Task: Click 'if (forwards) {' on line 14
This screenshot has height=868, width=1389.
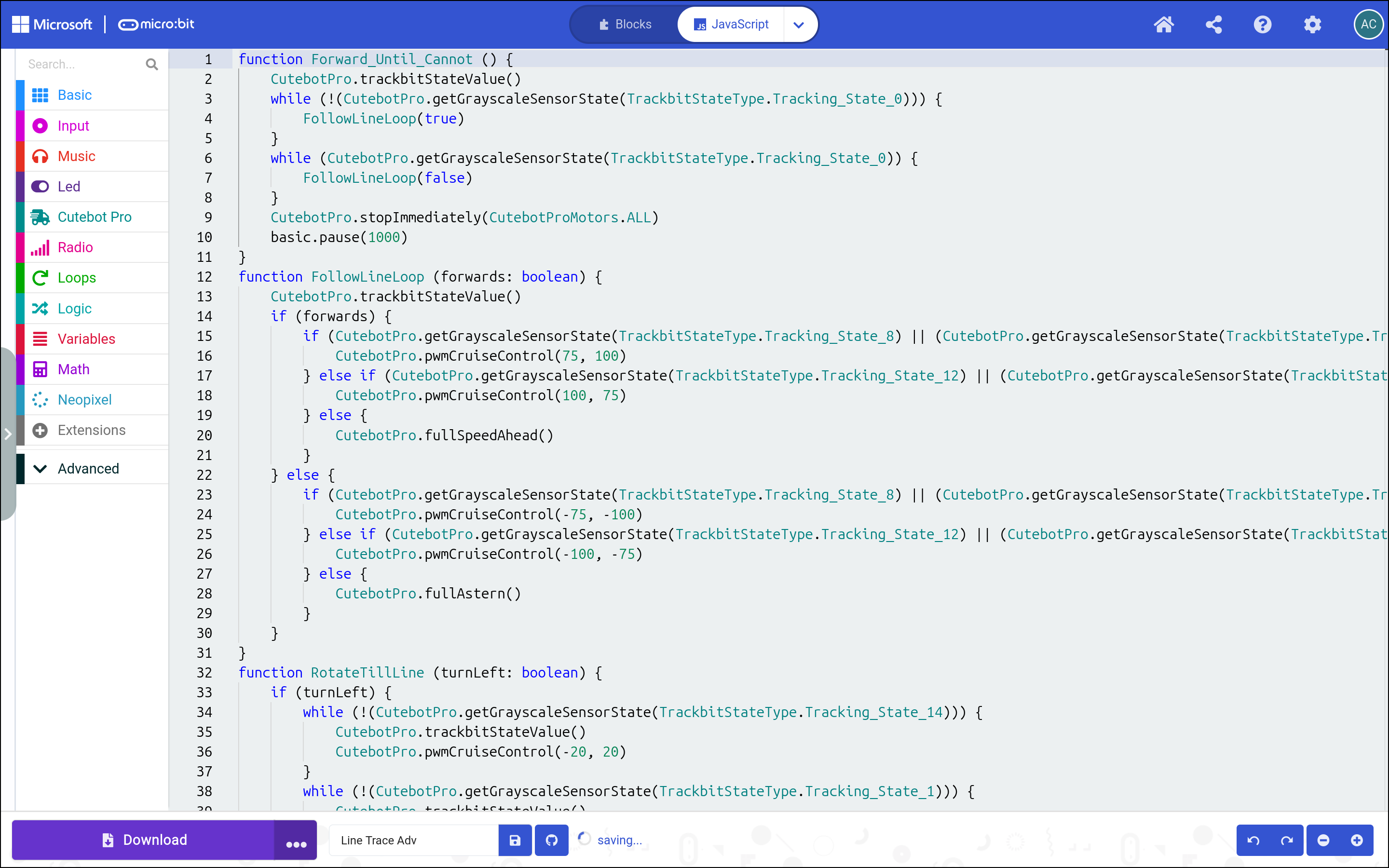Action: click(331, 316)
